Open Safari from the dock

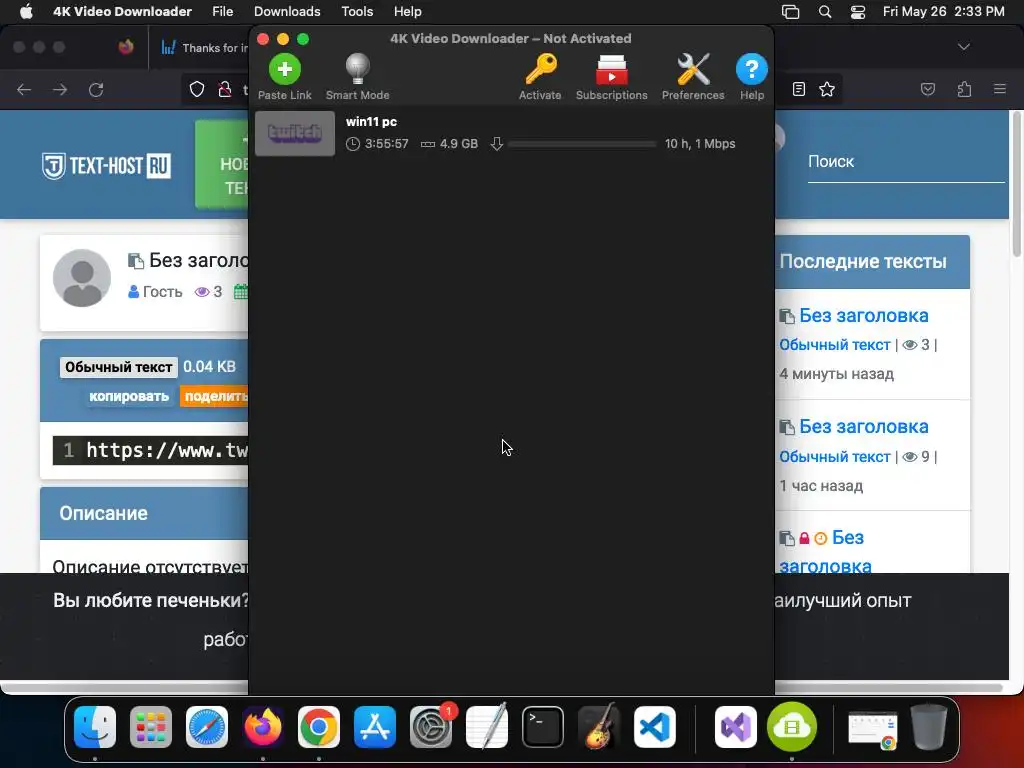pos(207,727)
